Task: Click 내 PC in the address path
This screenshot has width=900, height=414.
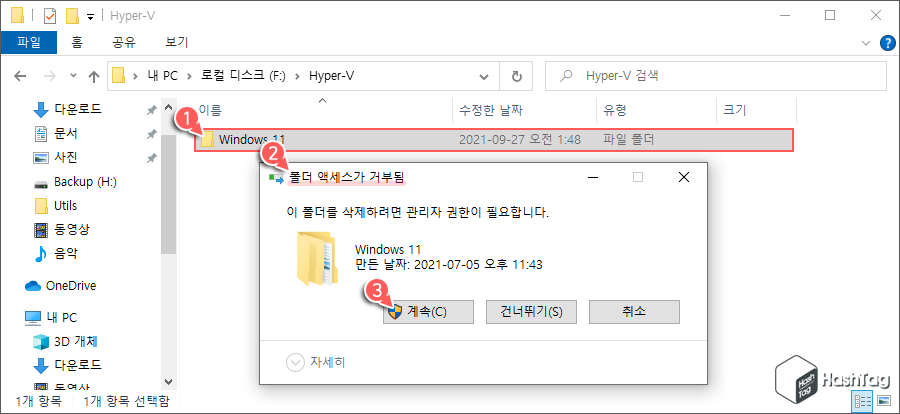Action: pyautogui.click(x=162, y=76)
